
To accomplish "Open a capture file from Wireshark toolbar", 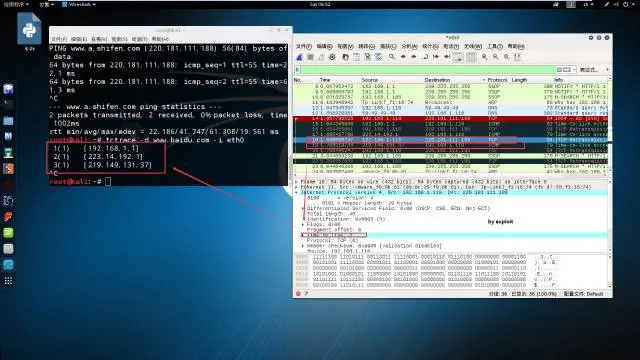I will (x=345, y=57).
